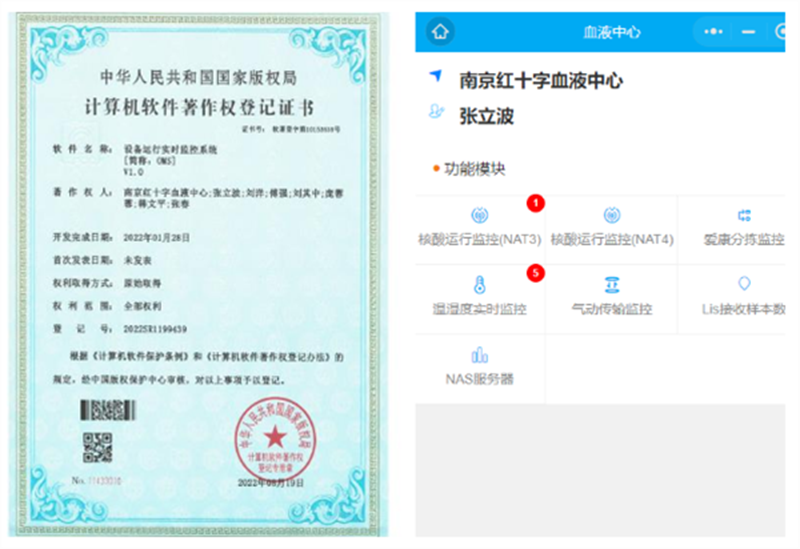Click the red badge showing 1

pyautogui.click(x=535, y=204)
